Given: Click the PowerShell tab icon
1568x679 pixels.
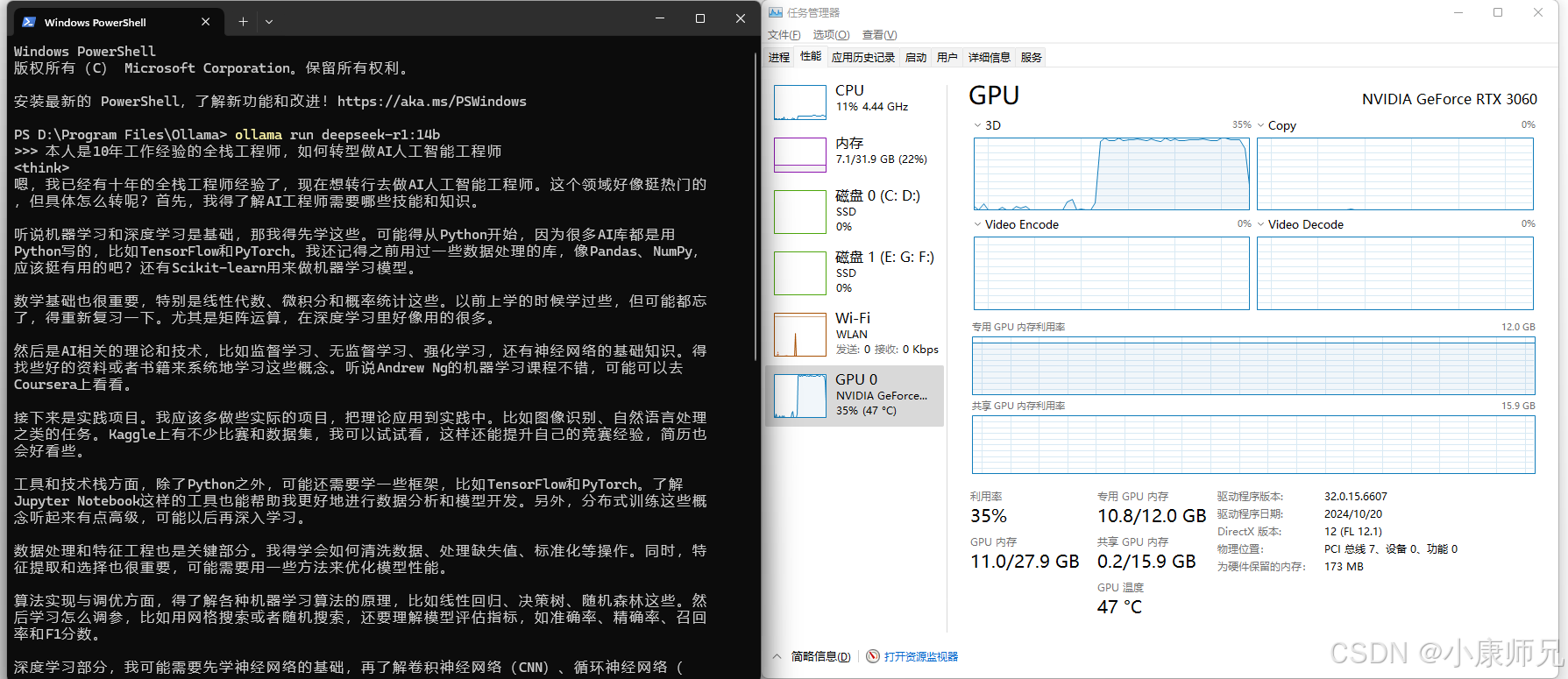Looking at the screenshot, I should [x=28, y=22].
